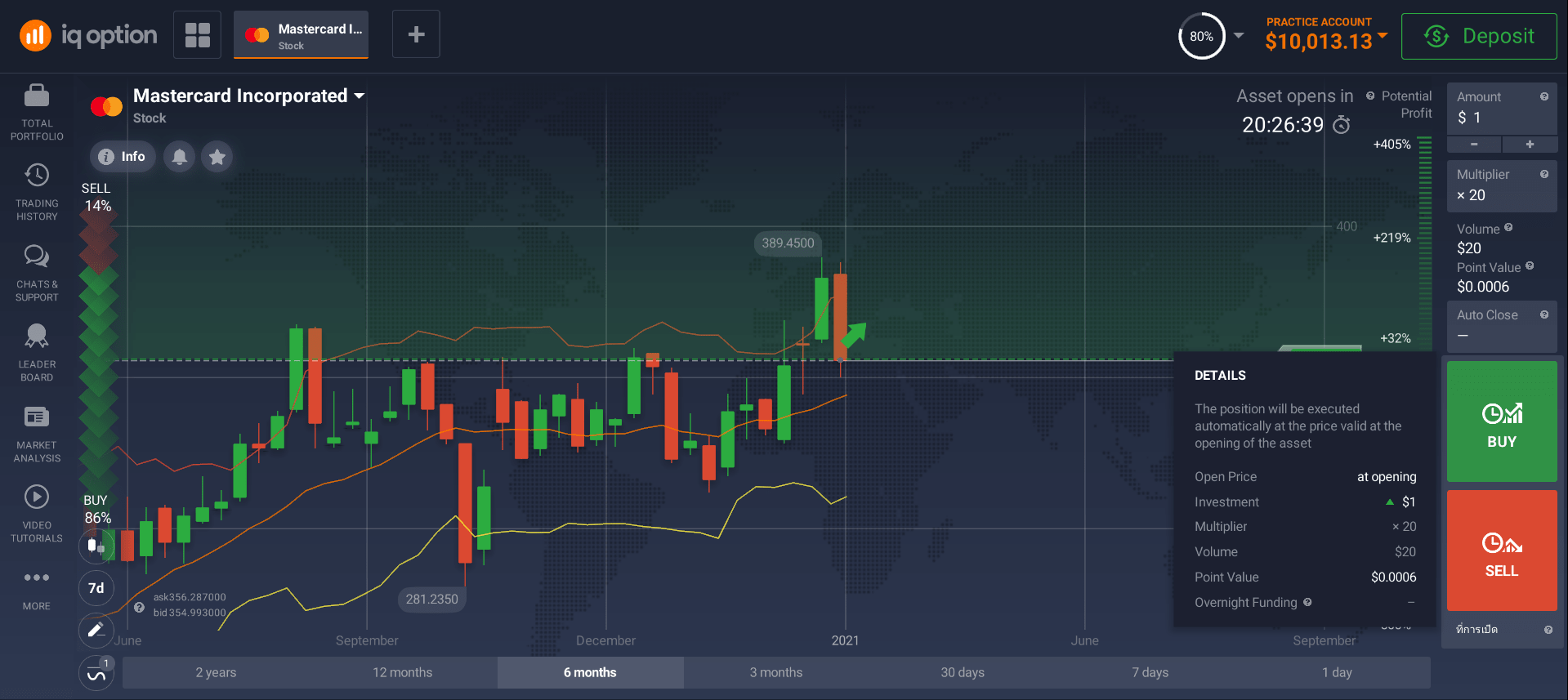Click the Volume help icon
Screen dimensions: 1568x700
pos(1508,228)
